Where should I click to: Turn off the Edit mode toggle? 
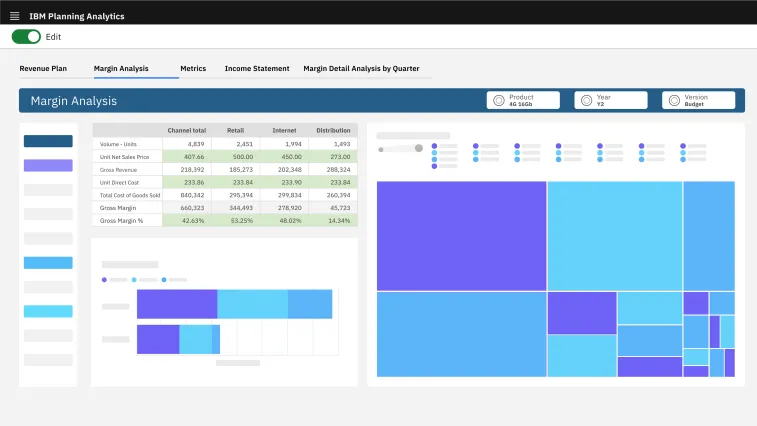[27, 36]
